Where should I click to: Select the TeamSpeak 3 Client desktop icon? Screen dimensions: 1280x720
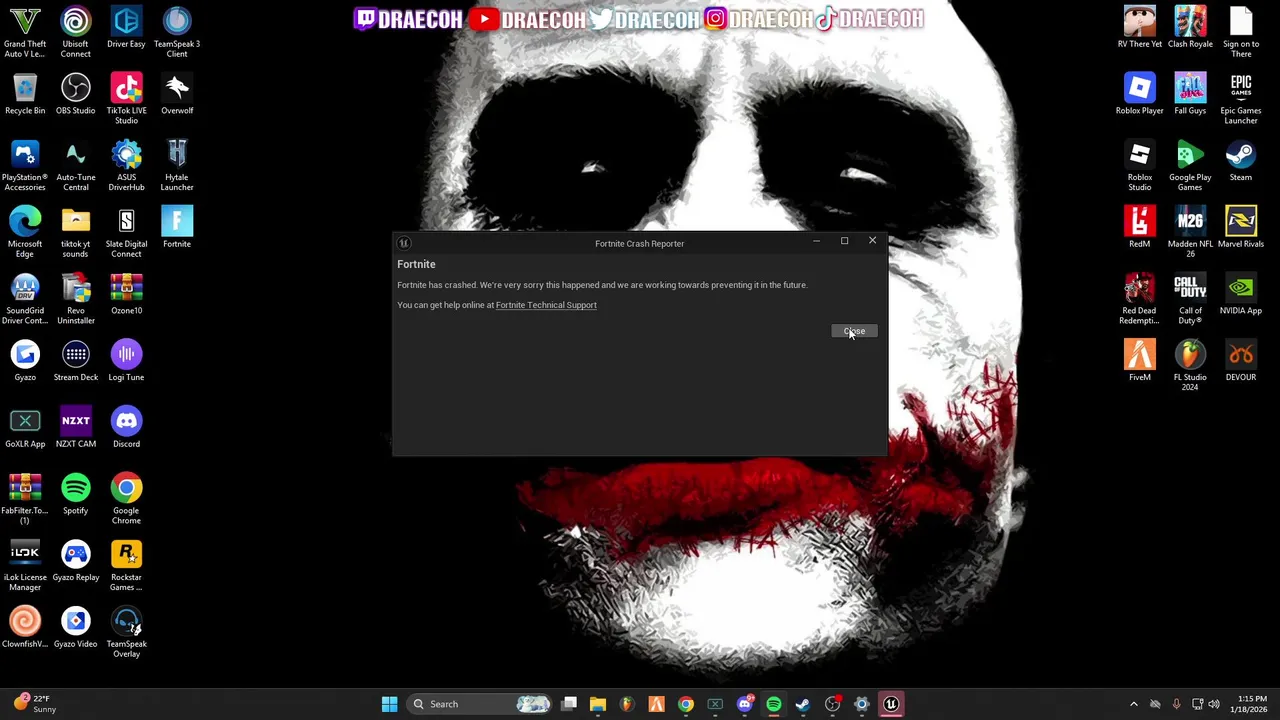click(177, 32)
